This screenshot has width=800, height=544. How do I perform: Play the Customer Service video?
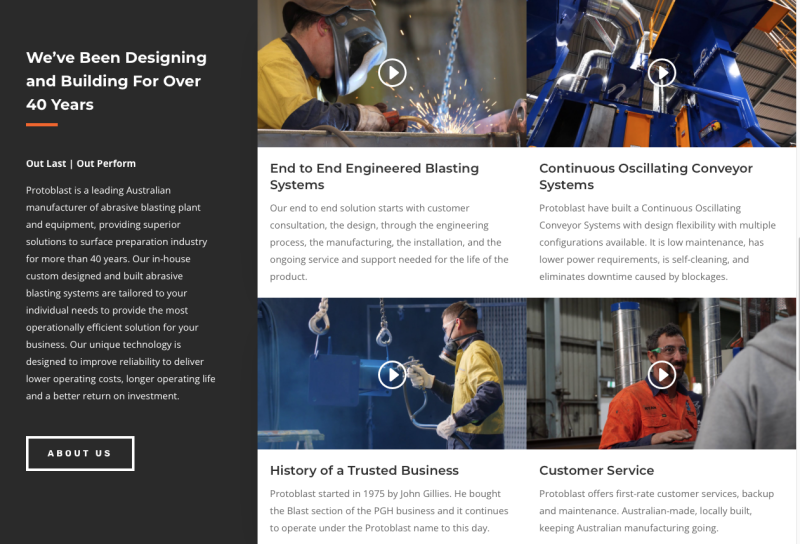(x=661, y=374)
